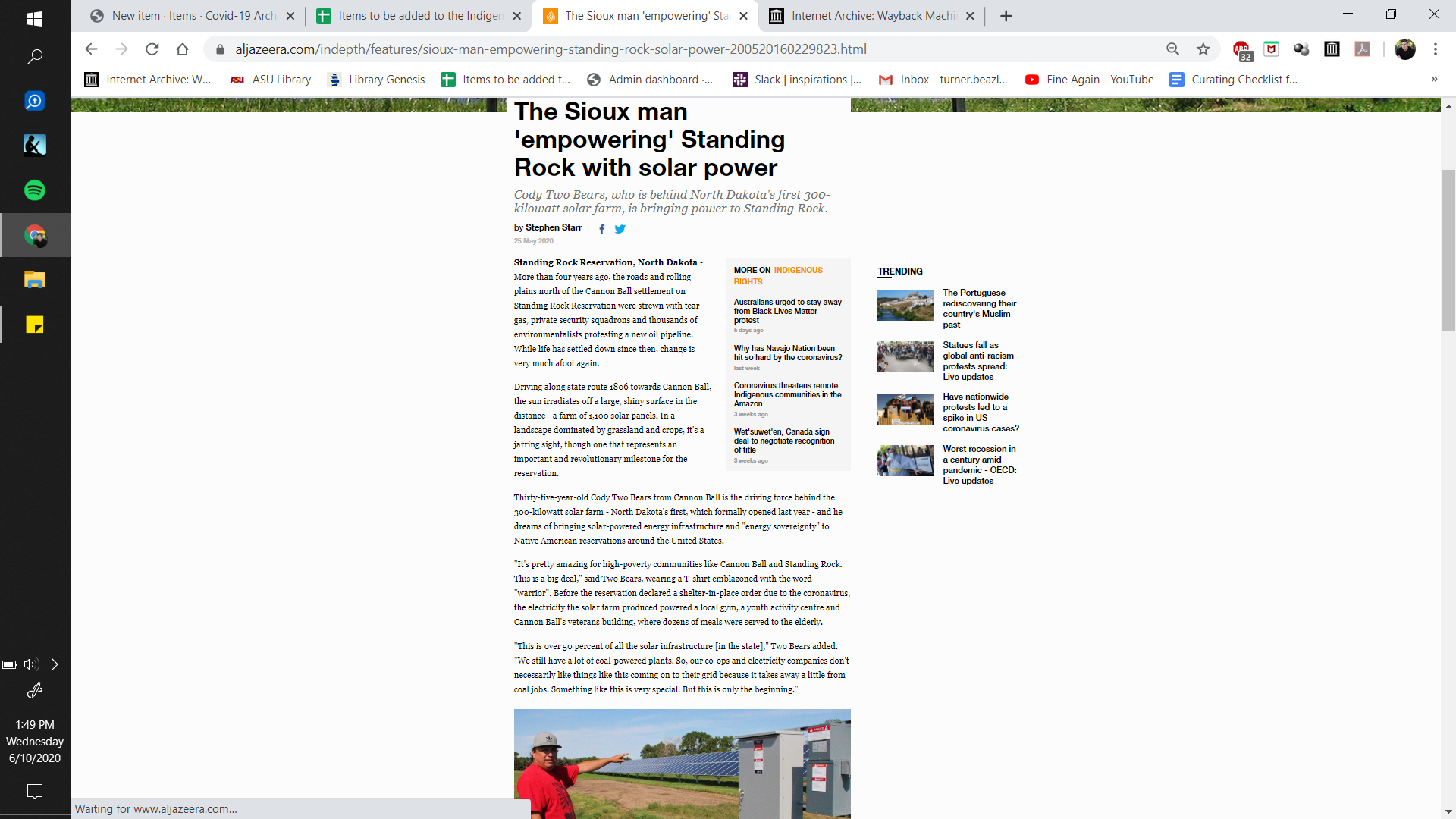Click the Wayback Machine extension icon
1456x819 pixels.
tap(1332, 49)
